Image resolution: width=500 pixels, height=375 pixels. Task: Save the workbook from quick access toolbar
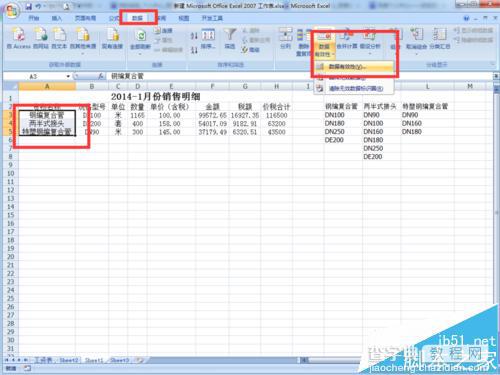[x=29, y=6]
